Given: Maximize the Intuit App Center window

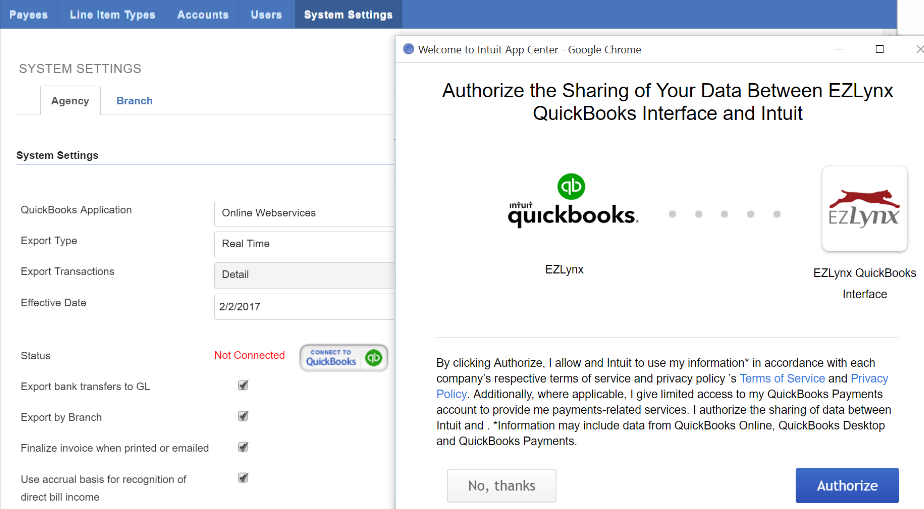Looking at the screenshot, I should click(x=880, y=49).
